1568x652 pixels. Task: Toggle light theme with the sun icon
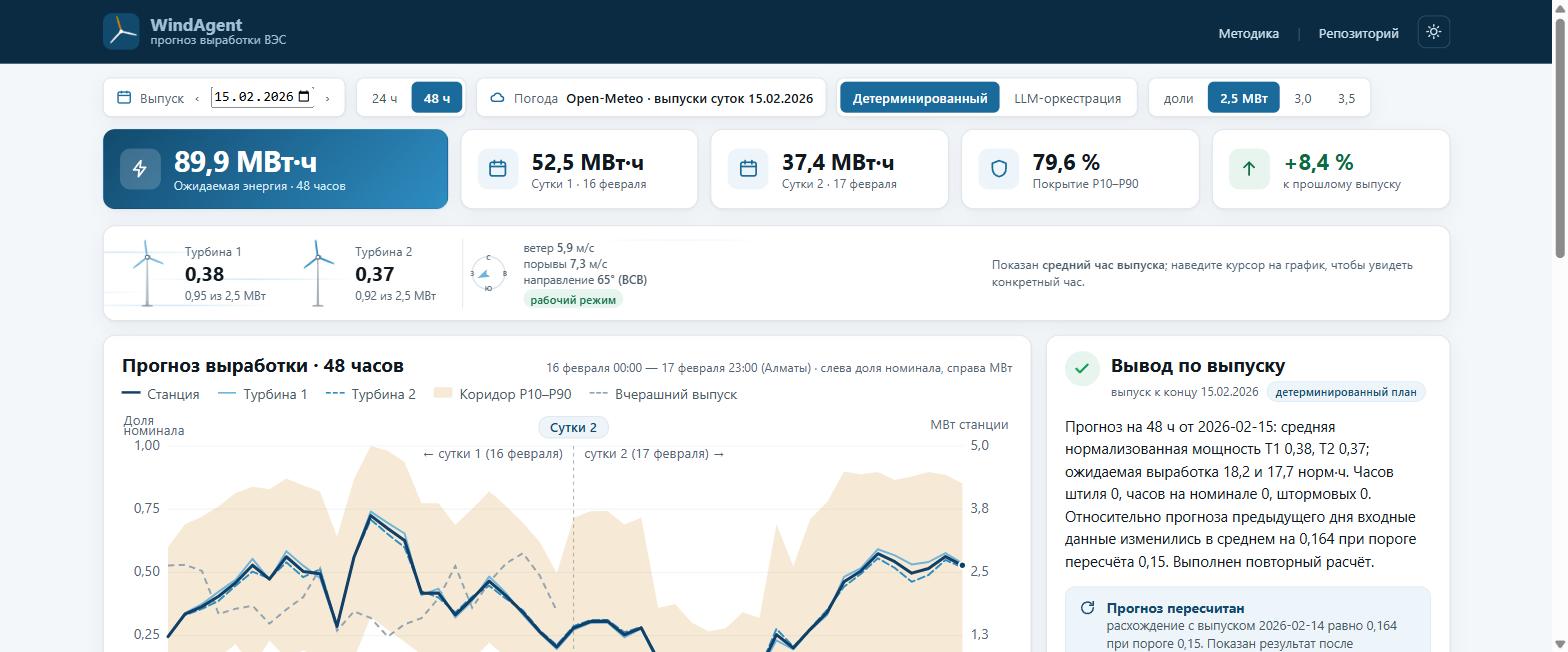[x=1434, y=32]
